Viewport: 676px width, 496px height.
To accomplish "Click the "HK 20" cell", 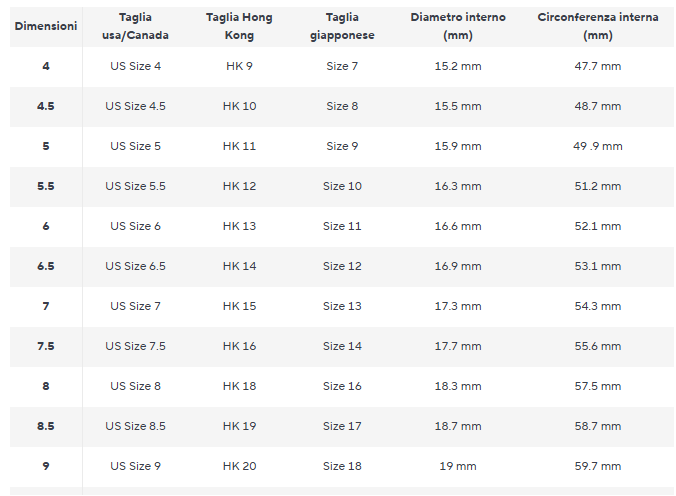I will point(239,466).
